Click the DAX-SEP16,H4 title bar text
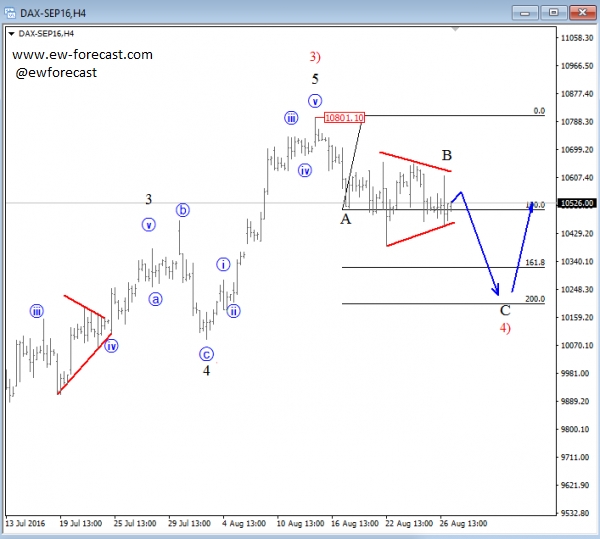 click(53, 13)
